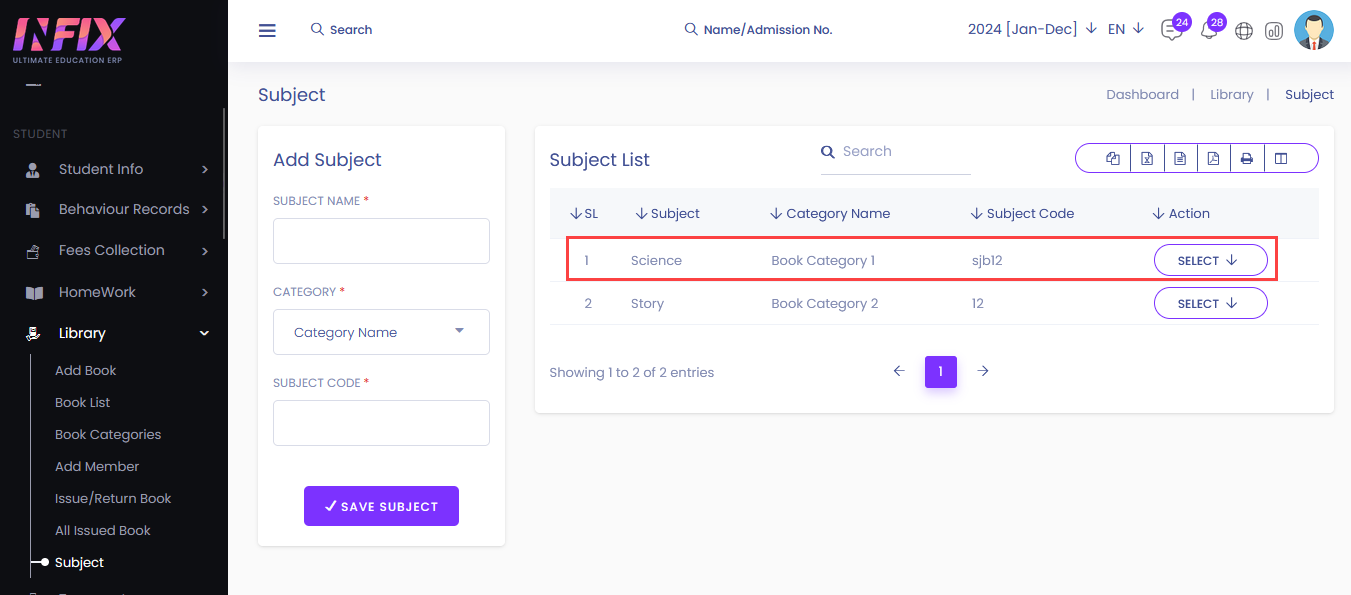Screen dimensions: 1351x595
Task: Click the Save Subject button
Action: coord(381,506)
